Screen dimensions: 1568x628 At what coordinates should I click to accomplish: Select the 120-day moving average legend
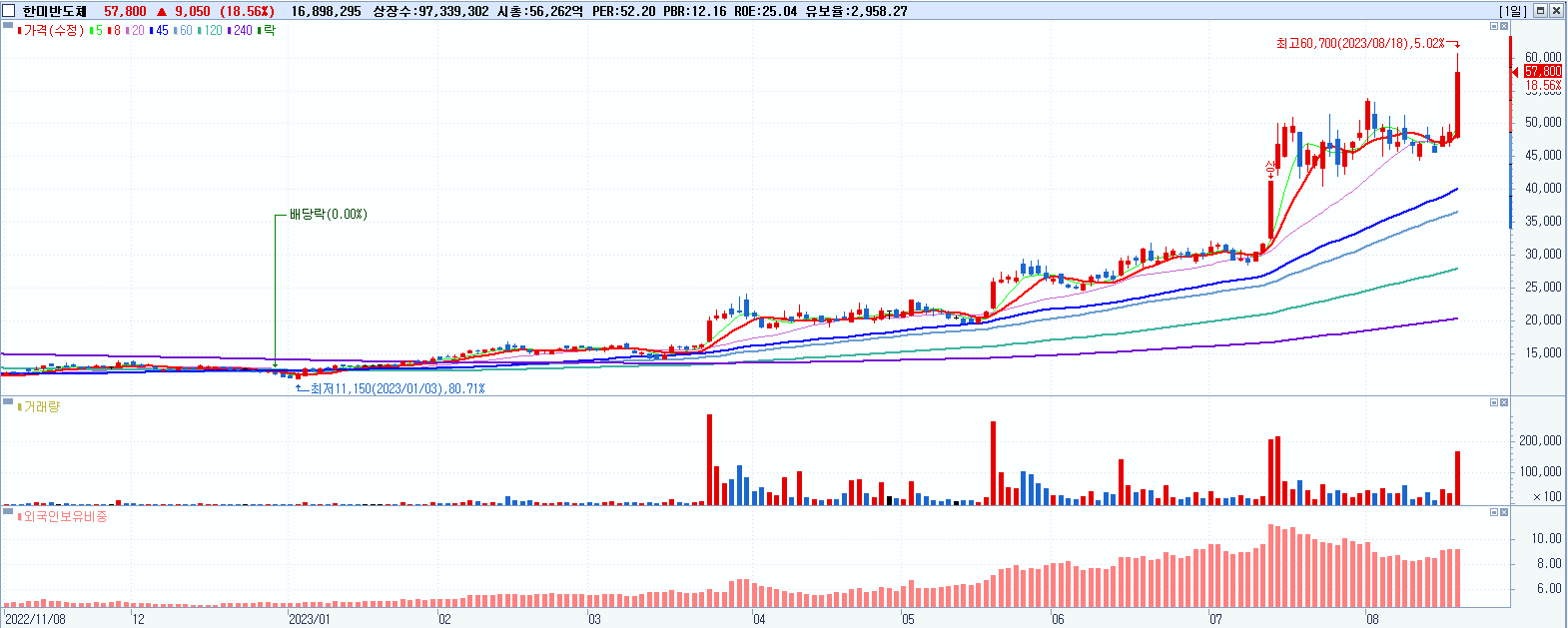[x=211, y=31]
